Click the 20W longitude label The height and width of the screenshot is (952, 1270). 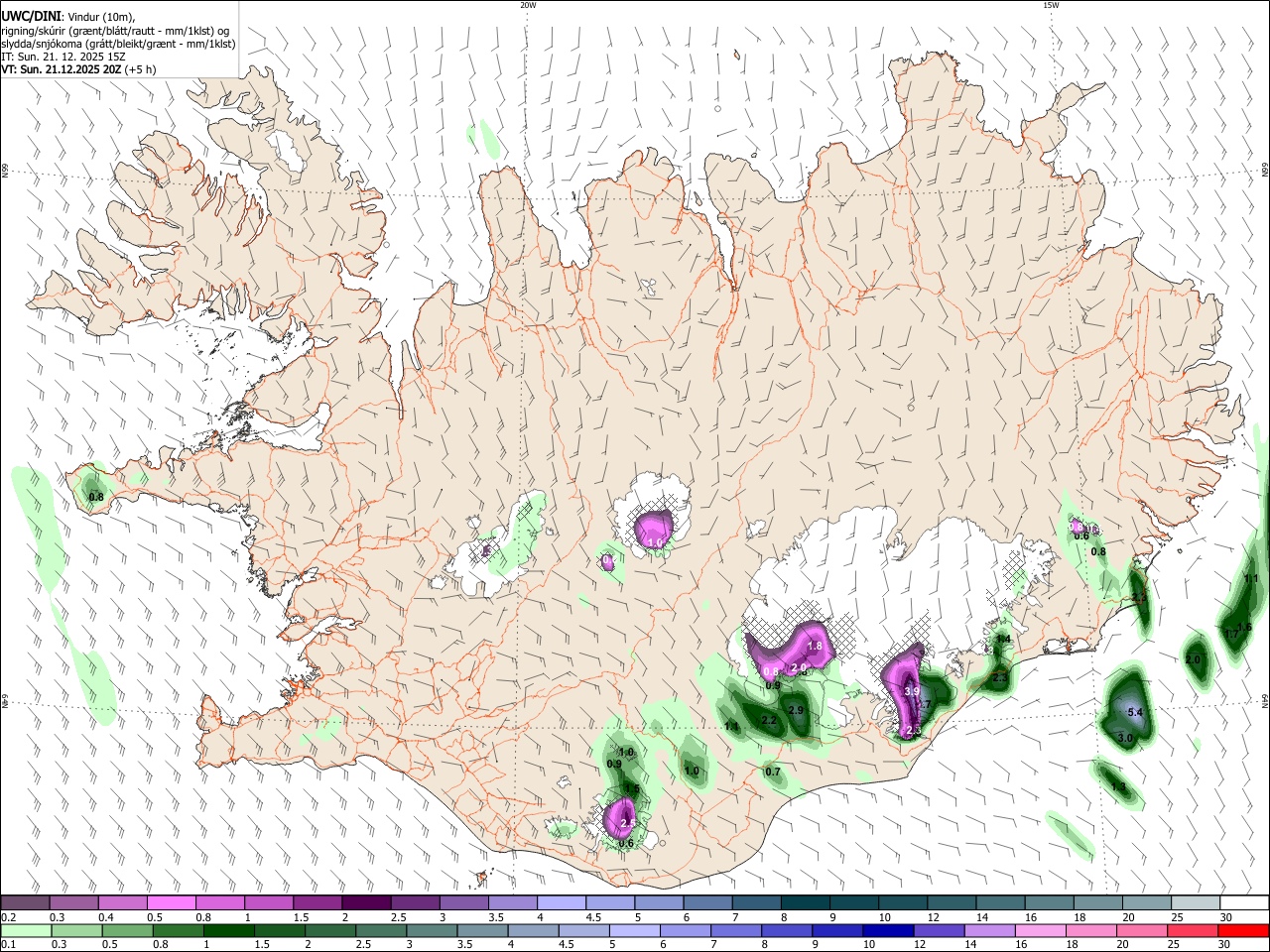click(x=528, y=5)
